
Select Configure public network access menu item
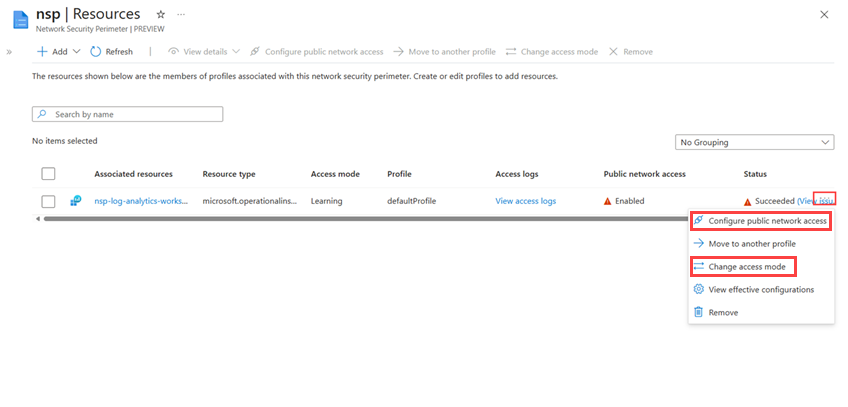point(767,220)
